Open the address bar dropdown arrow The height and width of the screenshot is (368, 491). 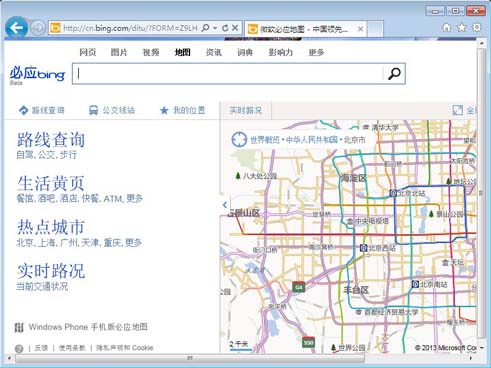tap(215, 28)
